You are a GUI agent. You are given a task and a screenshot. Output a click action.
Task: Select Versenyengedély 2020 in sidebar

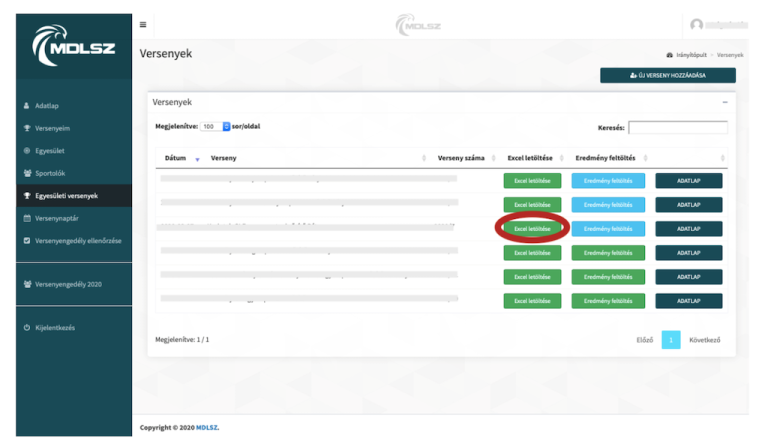pyautogui.click(x=67, y=284)
